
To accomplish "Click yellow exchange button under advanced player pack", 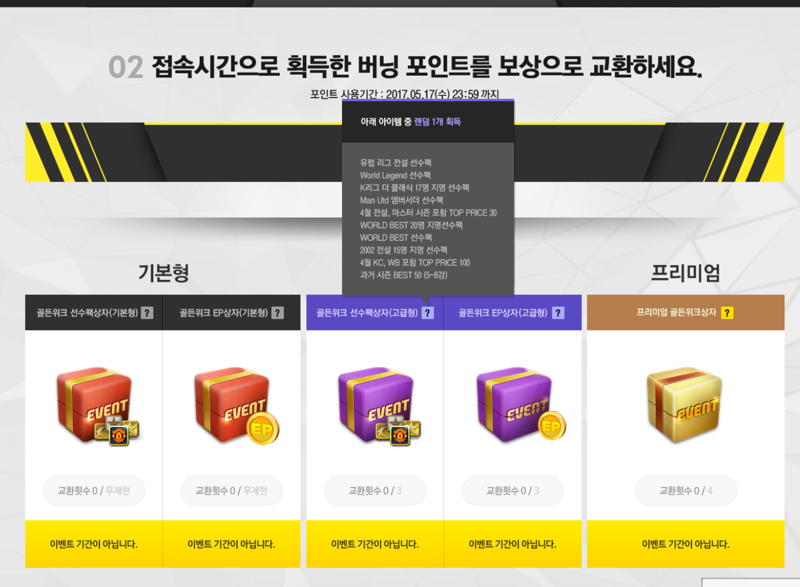I will (x=375, y=544).
